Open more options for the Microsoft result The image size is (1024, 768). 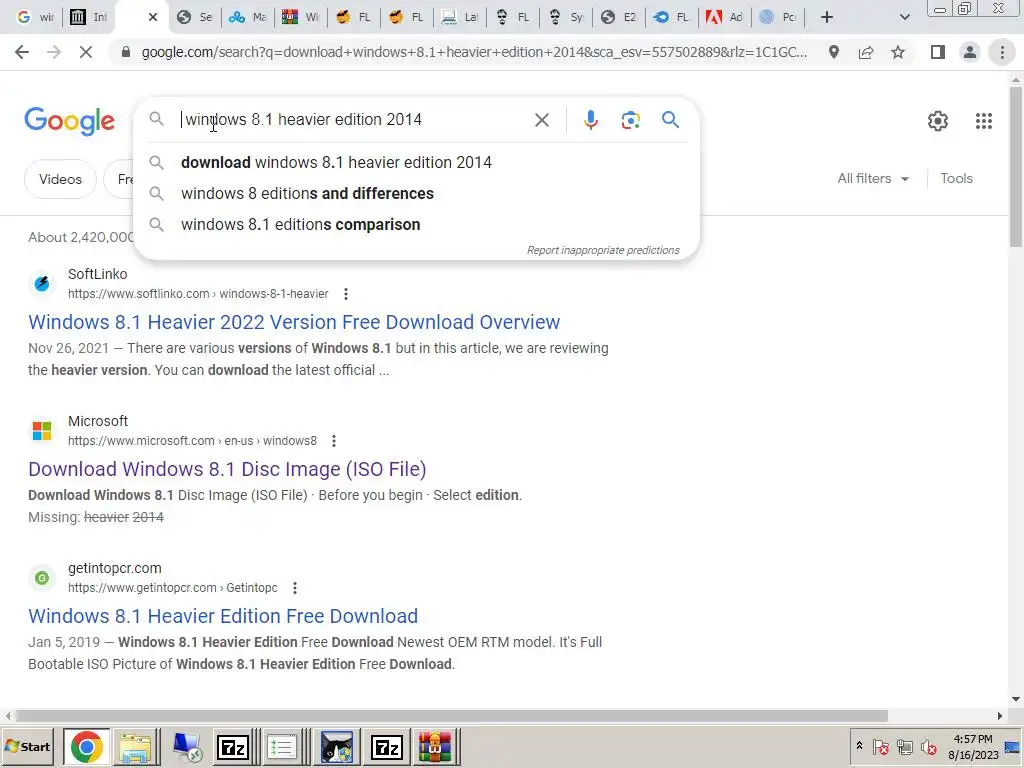click(334, 441)
